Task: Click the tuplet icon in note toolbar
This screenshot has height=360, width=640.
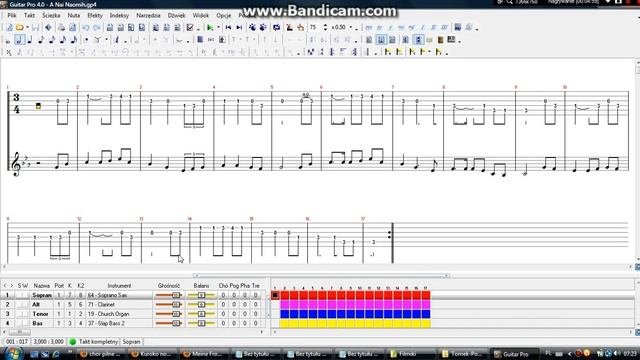Action: click(x=97, y=40)
